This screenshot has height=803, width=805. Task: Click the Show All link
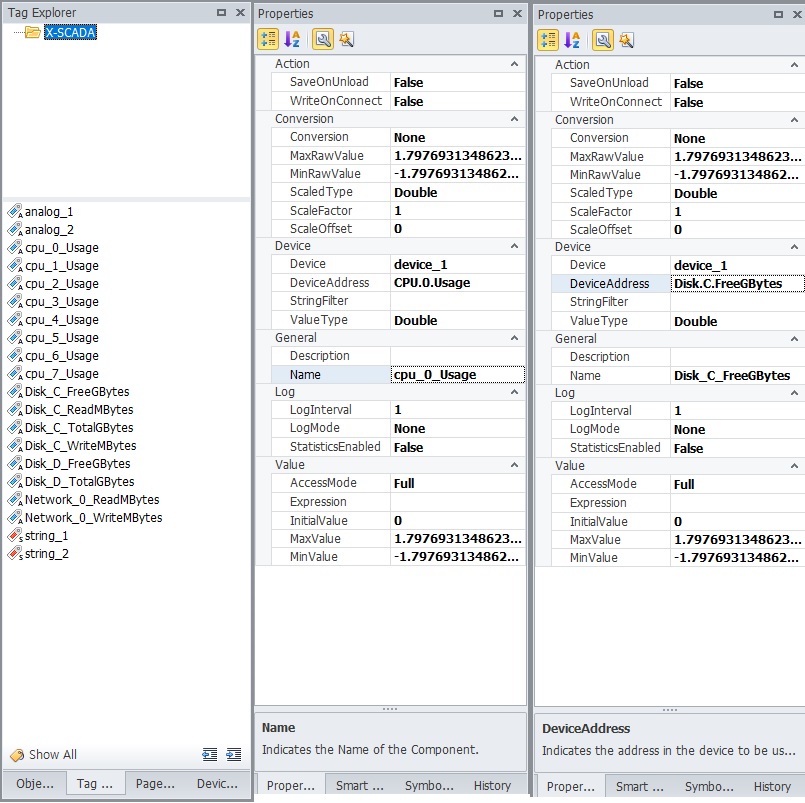(x=53, y=755)
